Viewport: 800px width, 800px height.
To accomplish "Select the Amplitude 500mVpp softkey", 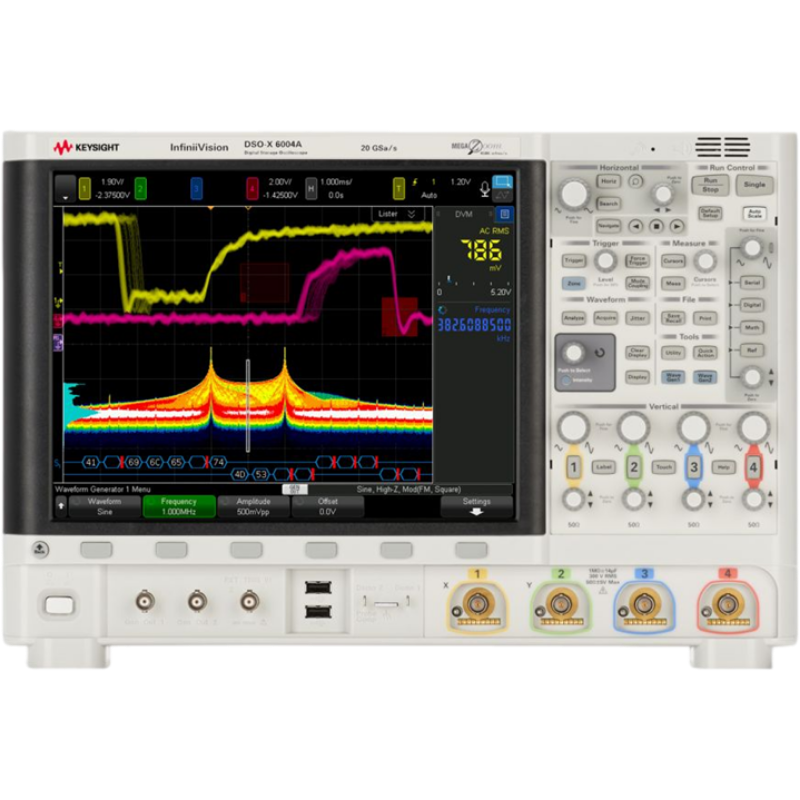I will click(253, 507).
